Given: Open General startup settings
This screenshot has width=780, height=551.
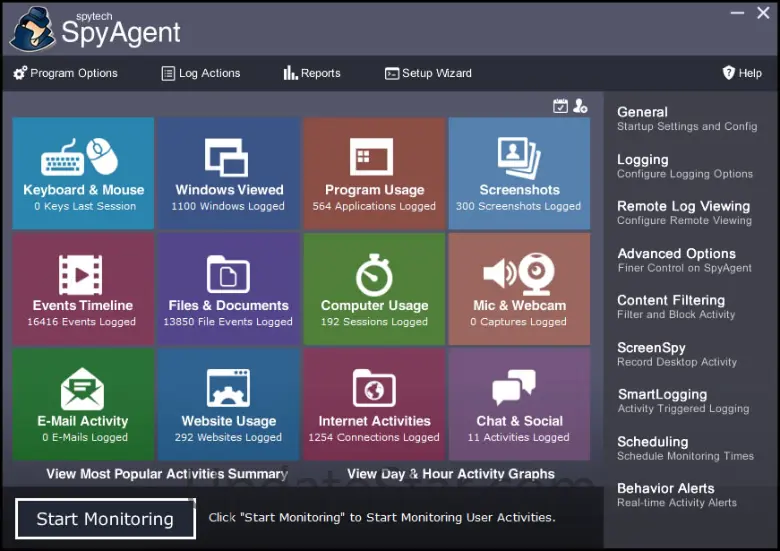Looking at the screenshot, I should pyautogui.click(x=687, y=118).
